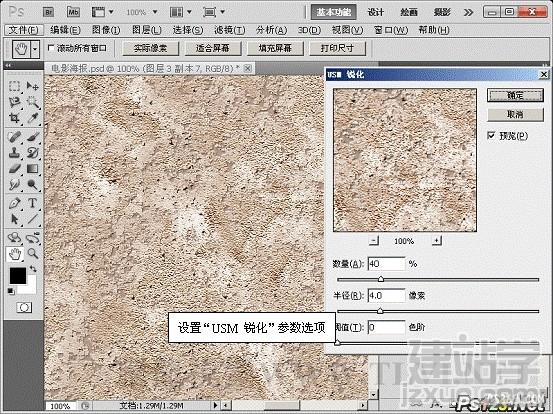Confirm sharpening with 确定 button
This screenshot has width=553, height=414.
tap(515, 95)
